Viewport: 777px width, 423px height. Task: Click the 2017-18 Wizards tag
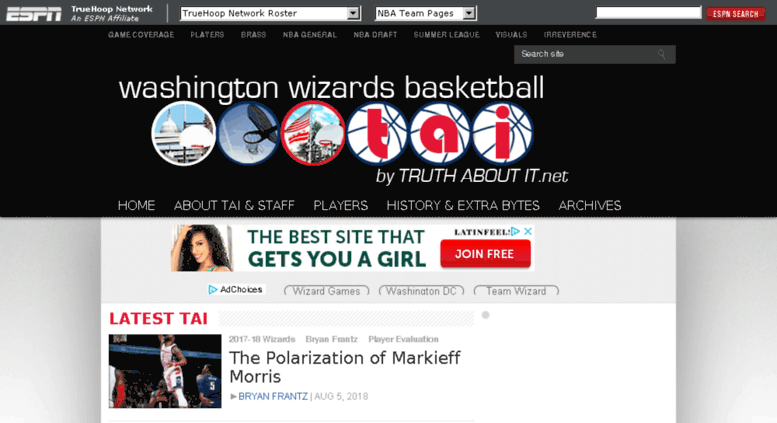point(262,339)
